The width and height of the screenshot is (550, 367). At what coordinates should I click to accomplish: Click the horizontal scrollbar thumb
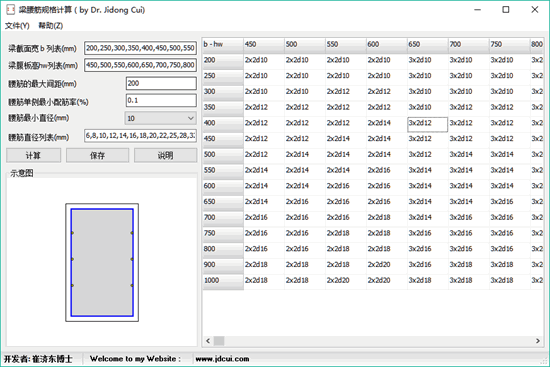point(219,341)
